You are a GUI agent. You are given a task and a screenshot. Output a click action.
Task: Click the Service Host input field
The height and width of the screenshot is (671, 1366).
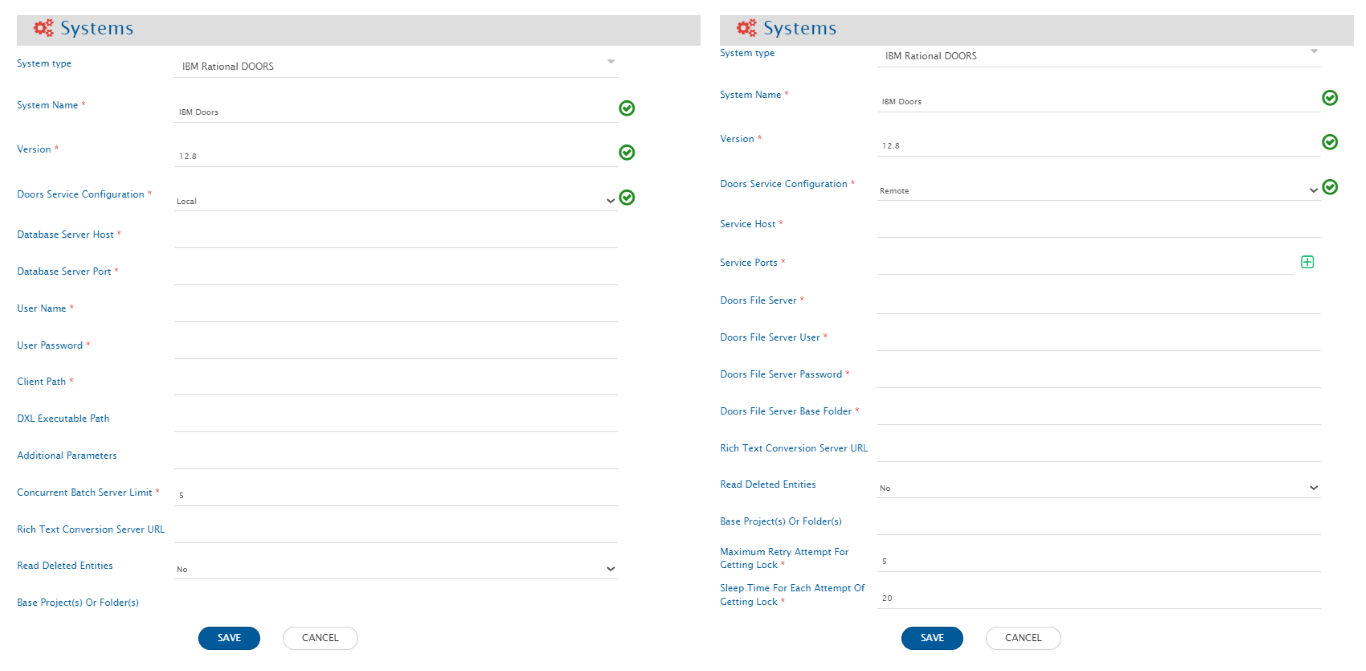[x=1098, y=226]
